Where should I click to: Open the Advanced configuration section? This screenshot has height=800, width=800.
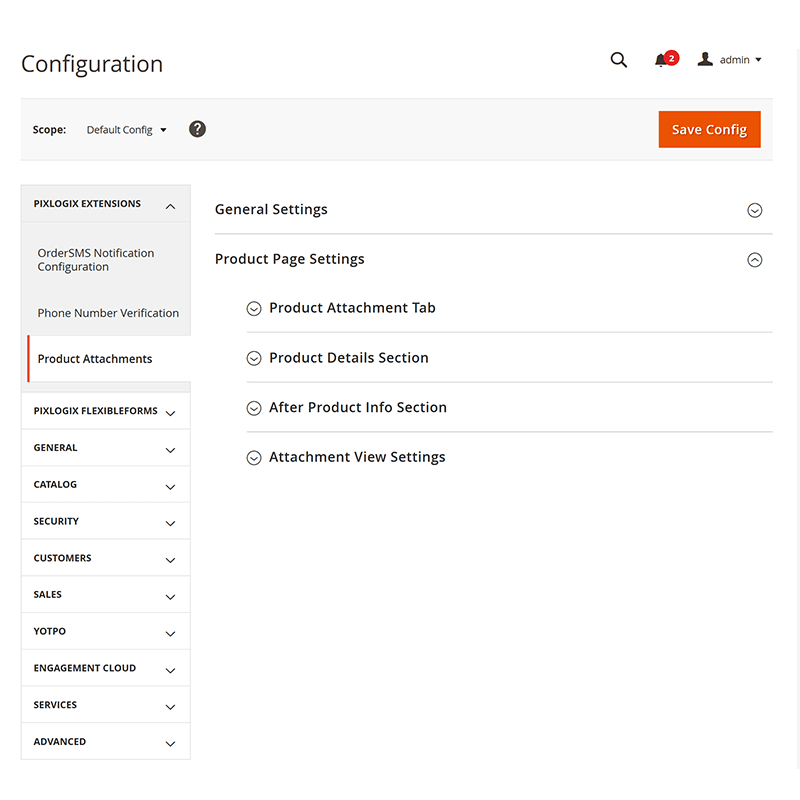click(x=105, y=741)
